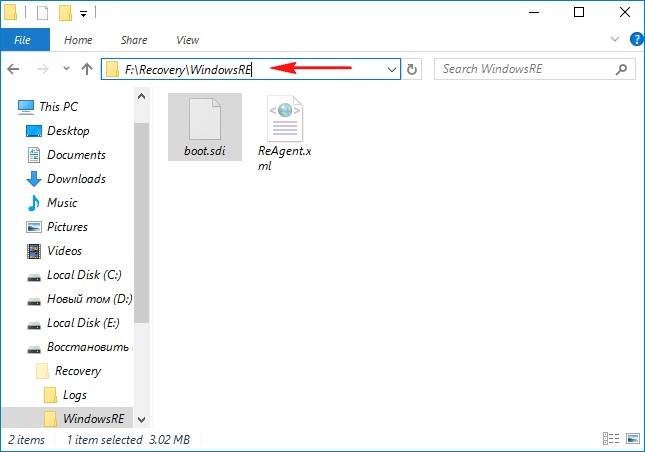Go up one folder level with the up arrow
645x452 pixels.
pyautogui.click(x=86, y=69)
